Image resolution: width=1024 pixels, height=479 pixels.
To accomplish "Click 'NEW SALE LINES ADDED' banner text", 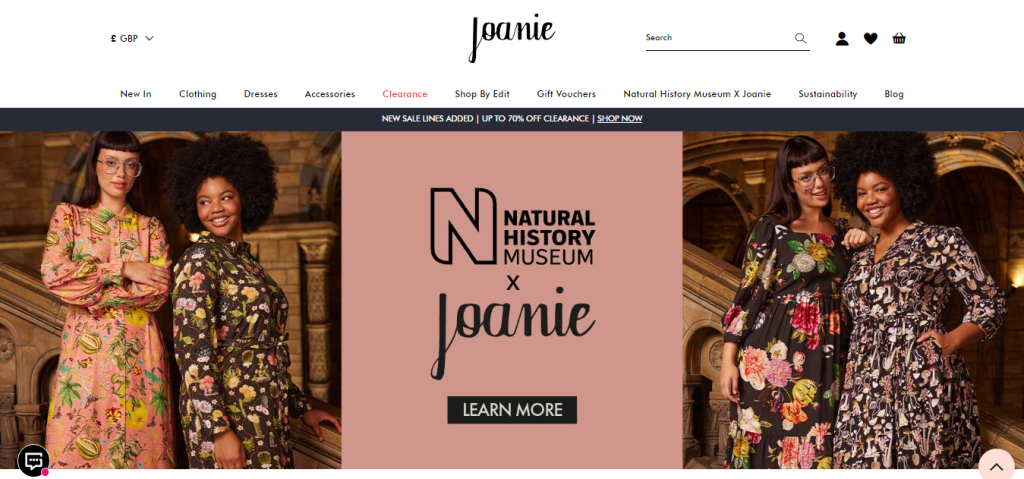I will pyautogui.click(x=427, y=119).
